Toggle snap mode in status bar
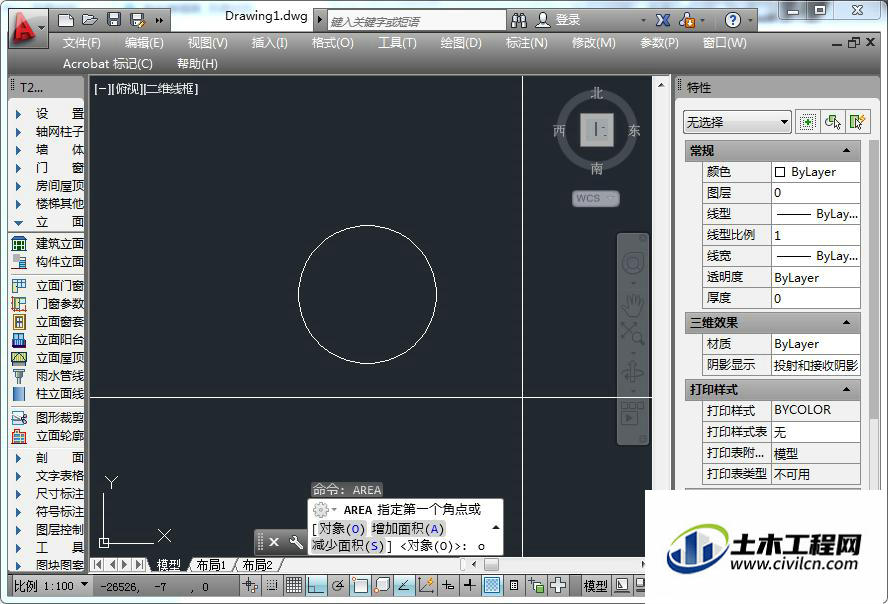Viewport: 888px width, 604px height. tap(272, 585)
